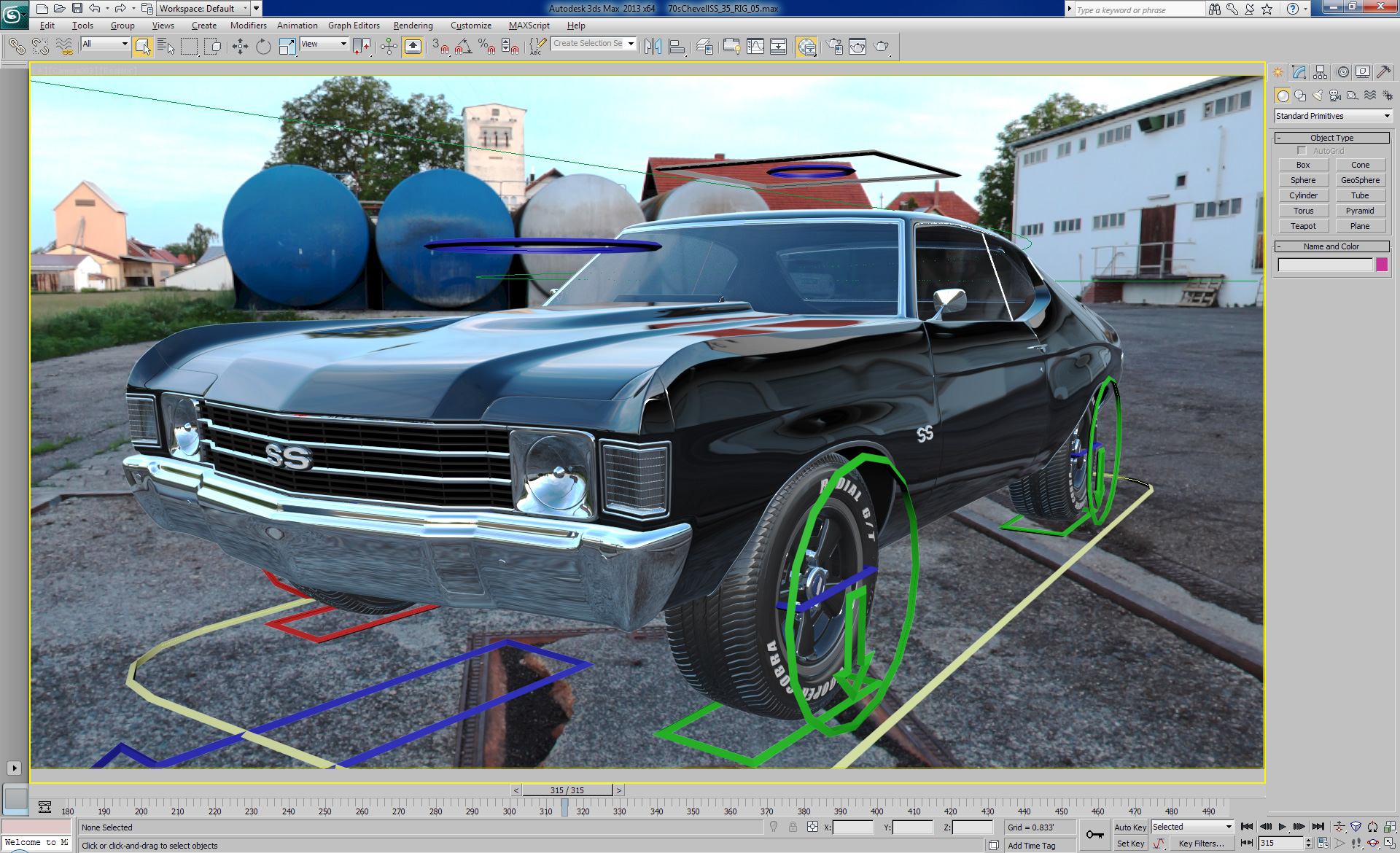Open the Utilities panel hammer icon
Image resolution: width=1400 pixels, height=853 pixels.
tap(1384, 71)
